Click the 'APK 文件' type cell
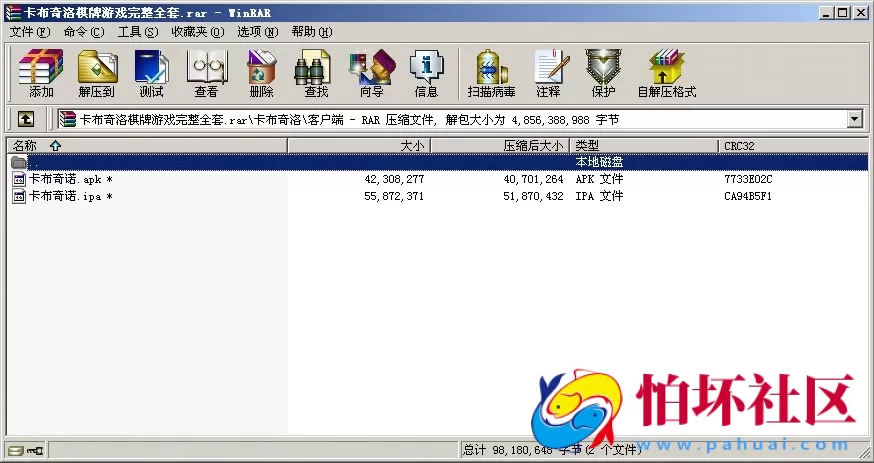The width and height of the screenshot is (874, 463). 599,179
